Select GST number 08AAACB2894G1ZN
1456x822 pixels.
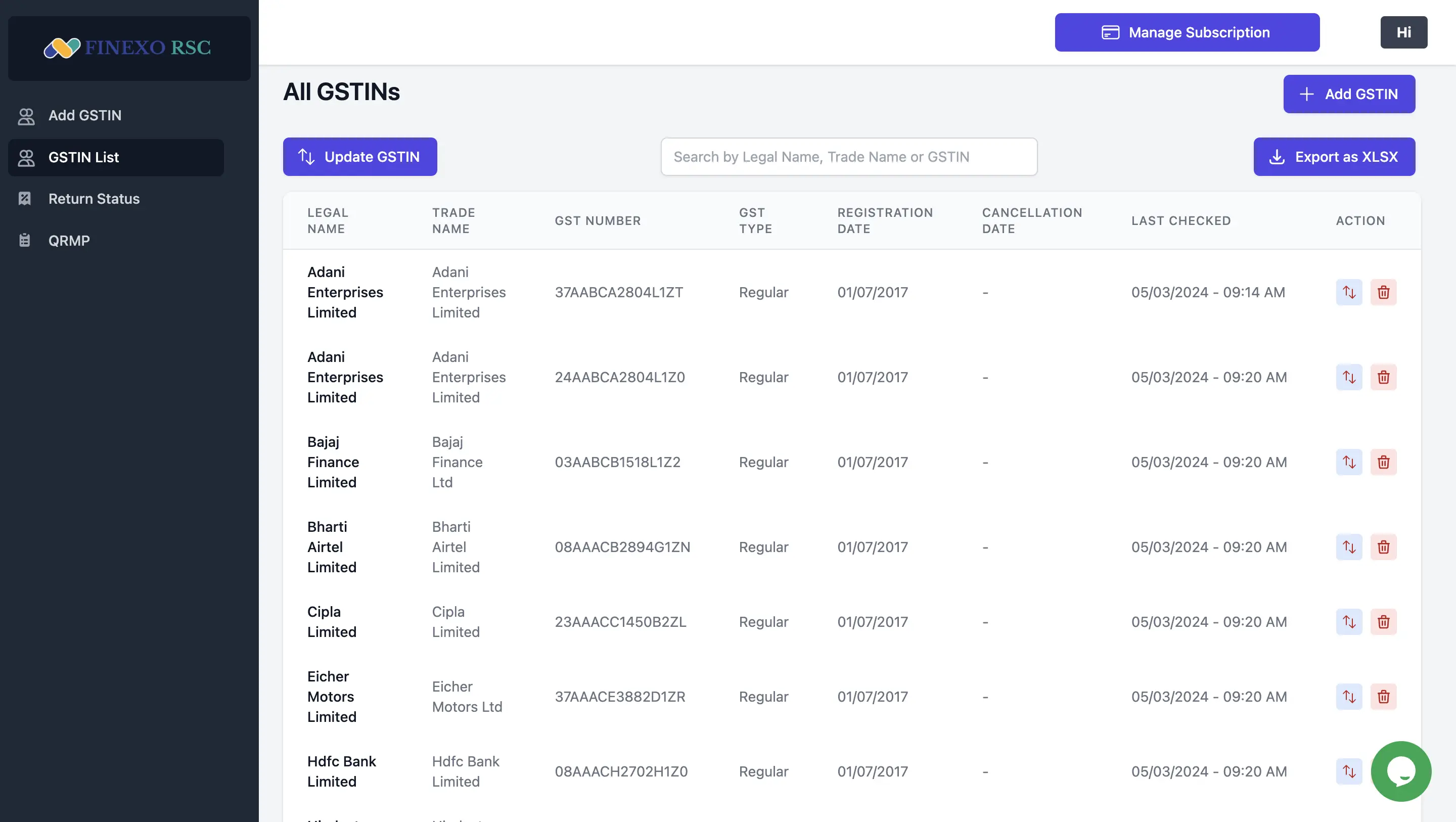(x=622, y=546)
